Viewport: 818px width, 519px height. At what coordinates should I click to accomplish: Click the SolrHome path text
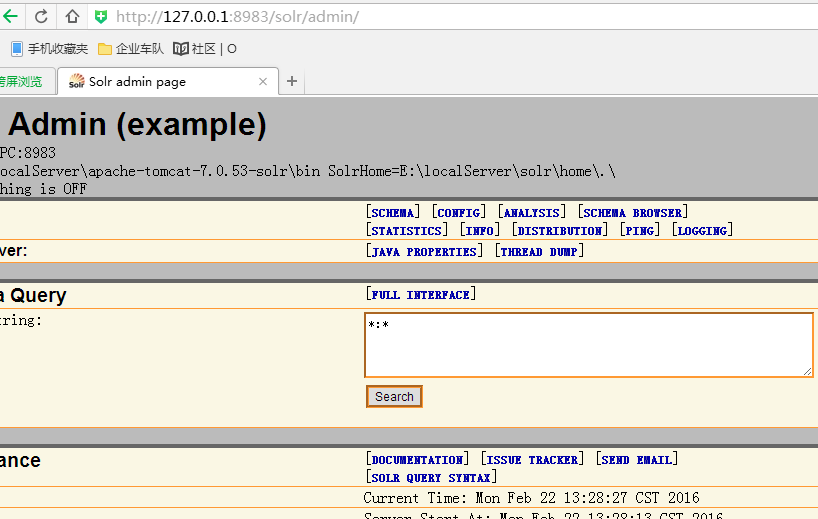pyautogui.click(x=472, y=171)
